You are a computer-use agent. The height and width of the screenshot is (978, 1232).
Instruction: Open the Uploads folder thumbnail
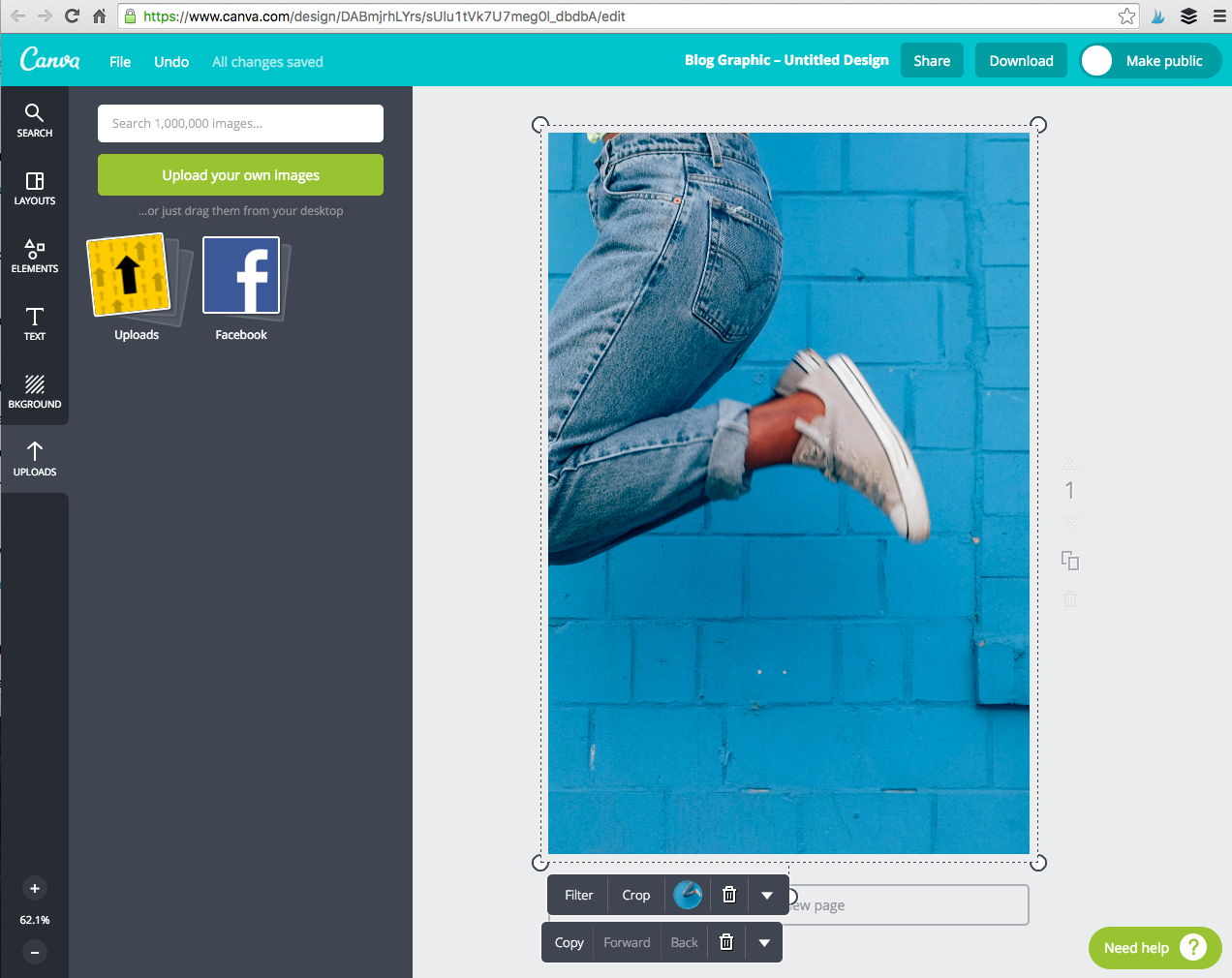137,288
